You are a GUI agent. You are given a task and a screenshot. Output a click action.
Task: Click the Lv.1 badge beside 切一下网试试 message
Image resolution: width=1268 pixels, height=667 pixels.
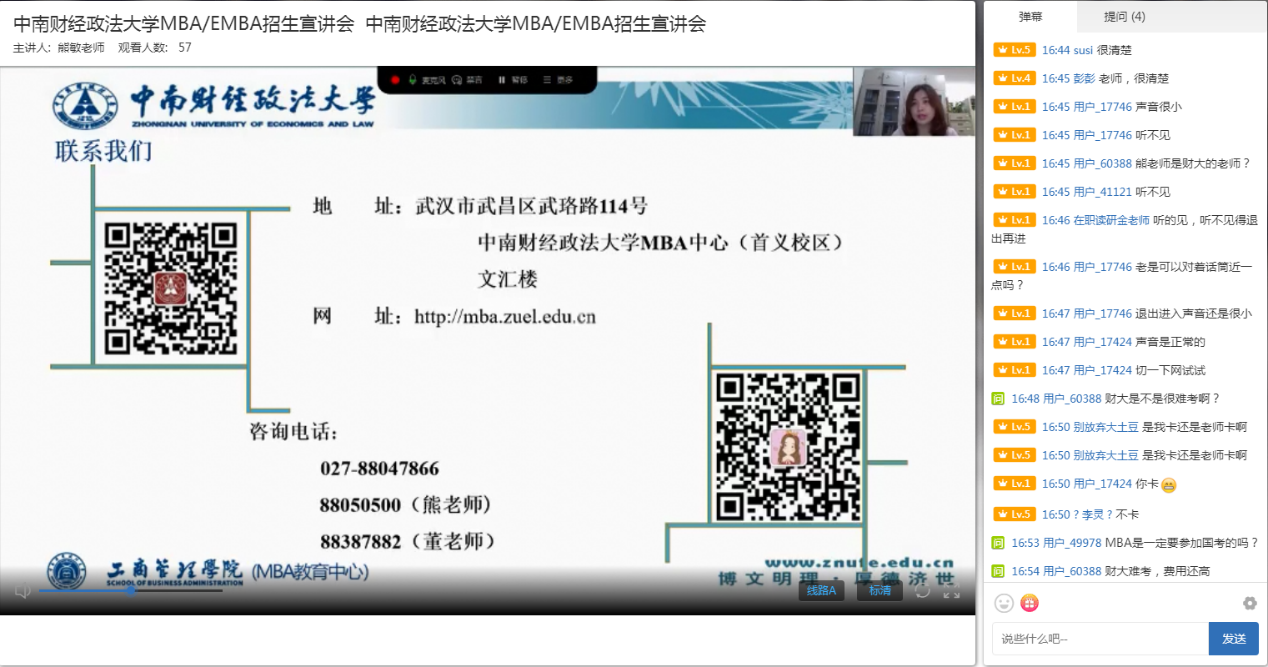coord(1013,370)
